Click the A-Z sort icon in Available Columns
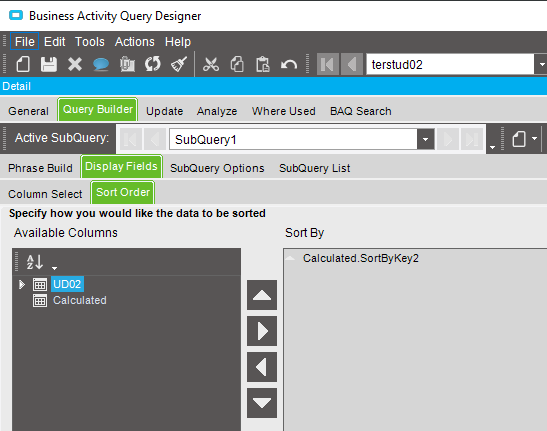 (35, 262)
